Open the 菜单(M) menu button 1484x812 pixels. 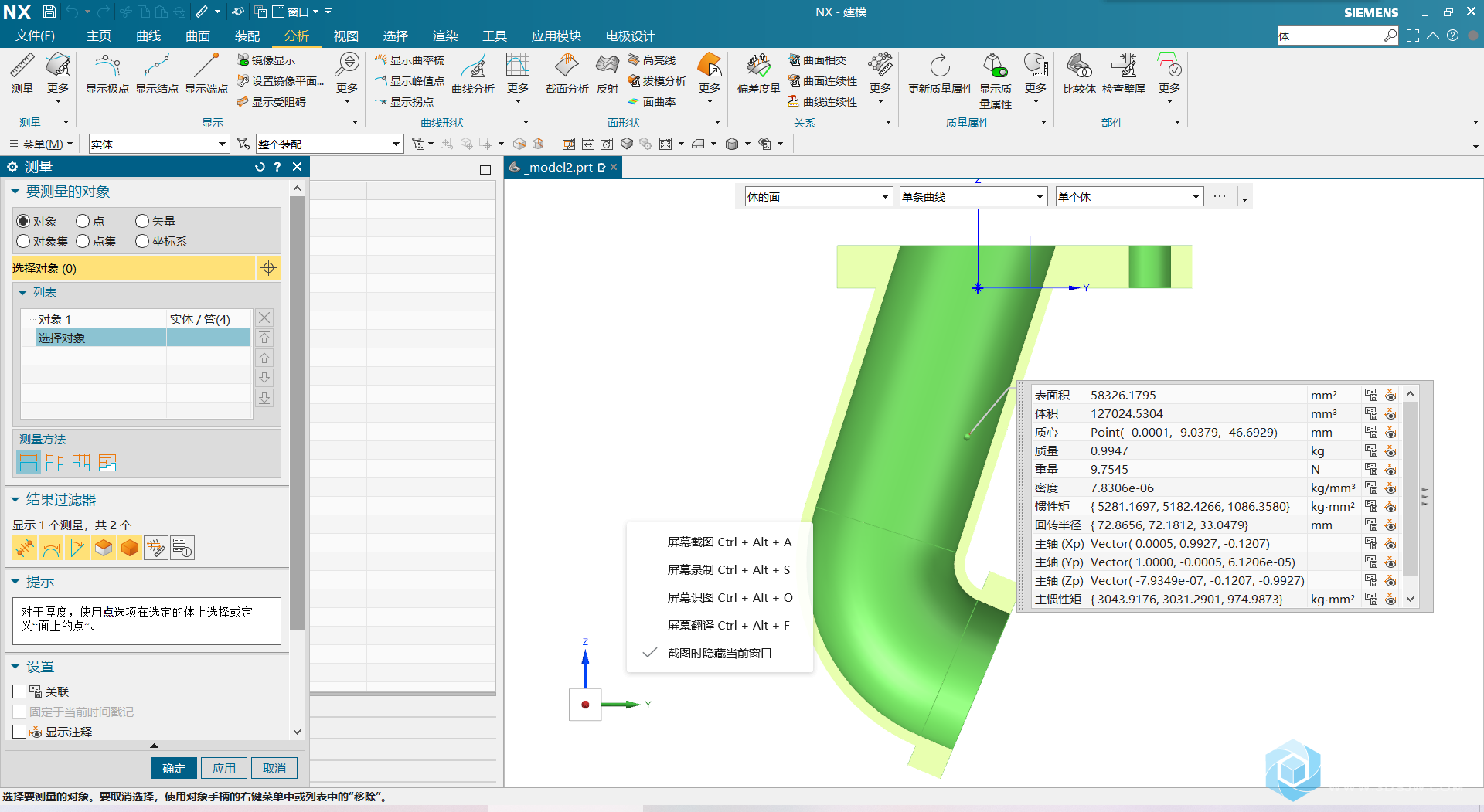(x=41, y=144)
